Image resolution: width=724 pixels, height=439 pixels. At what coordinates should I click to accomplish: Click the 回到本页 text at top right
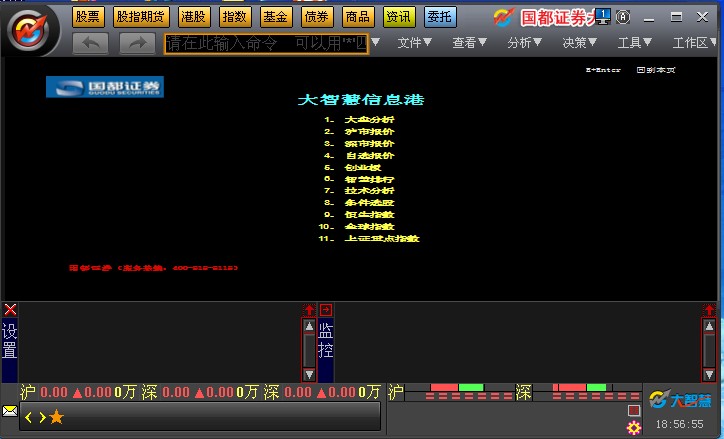click(x=656, y=70)
